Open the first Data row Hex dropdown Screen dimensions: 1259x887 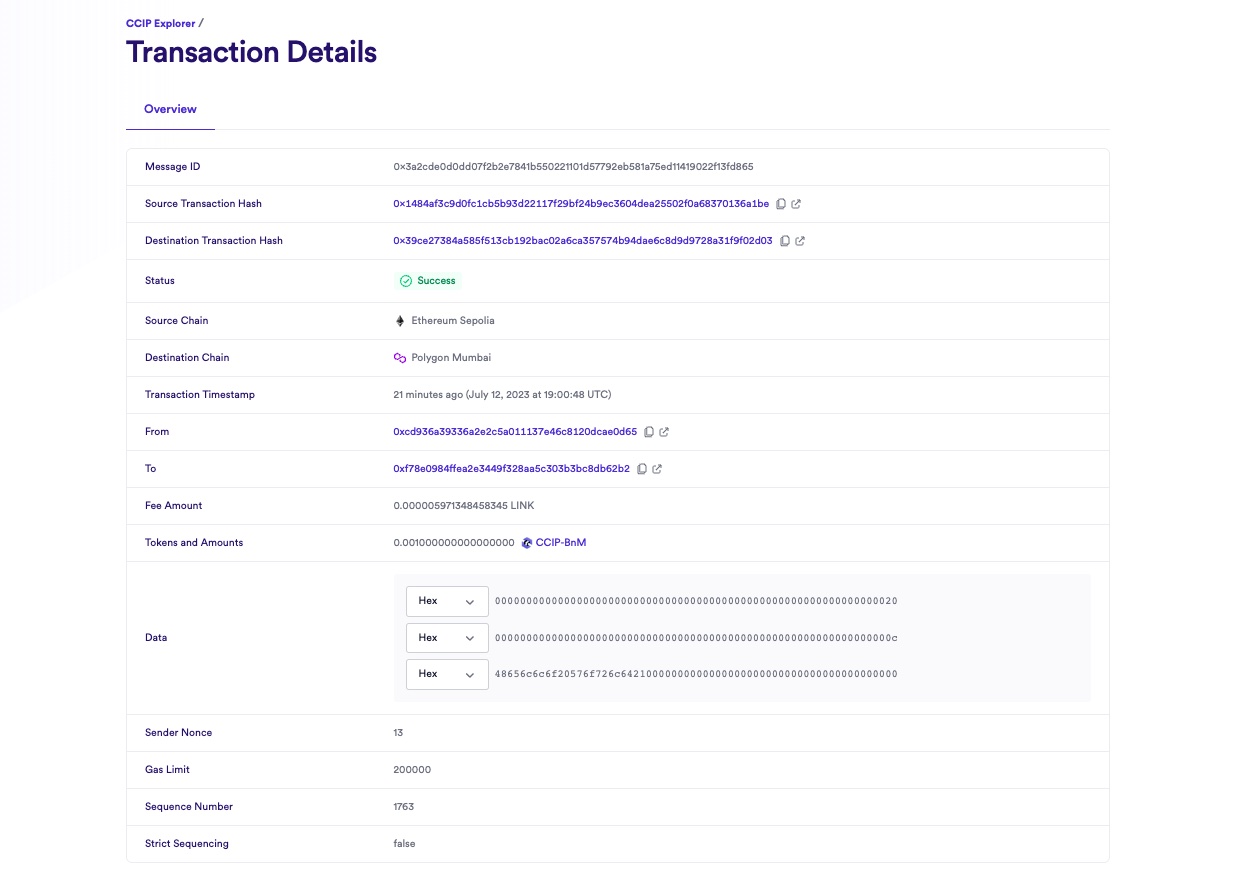447,601
